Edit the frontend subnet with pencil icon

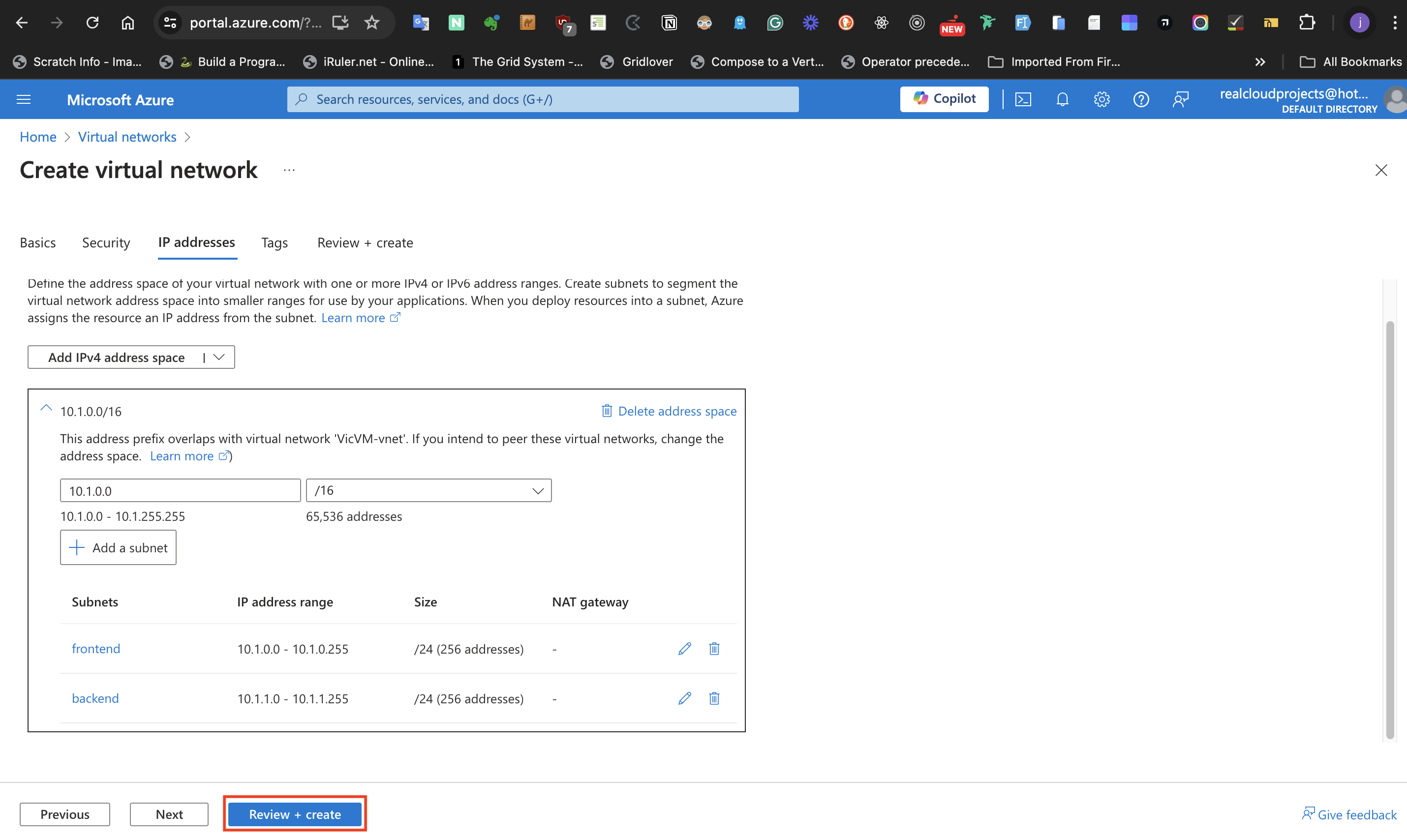[684, 649]
